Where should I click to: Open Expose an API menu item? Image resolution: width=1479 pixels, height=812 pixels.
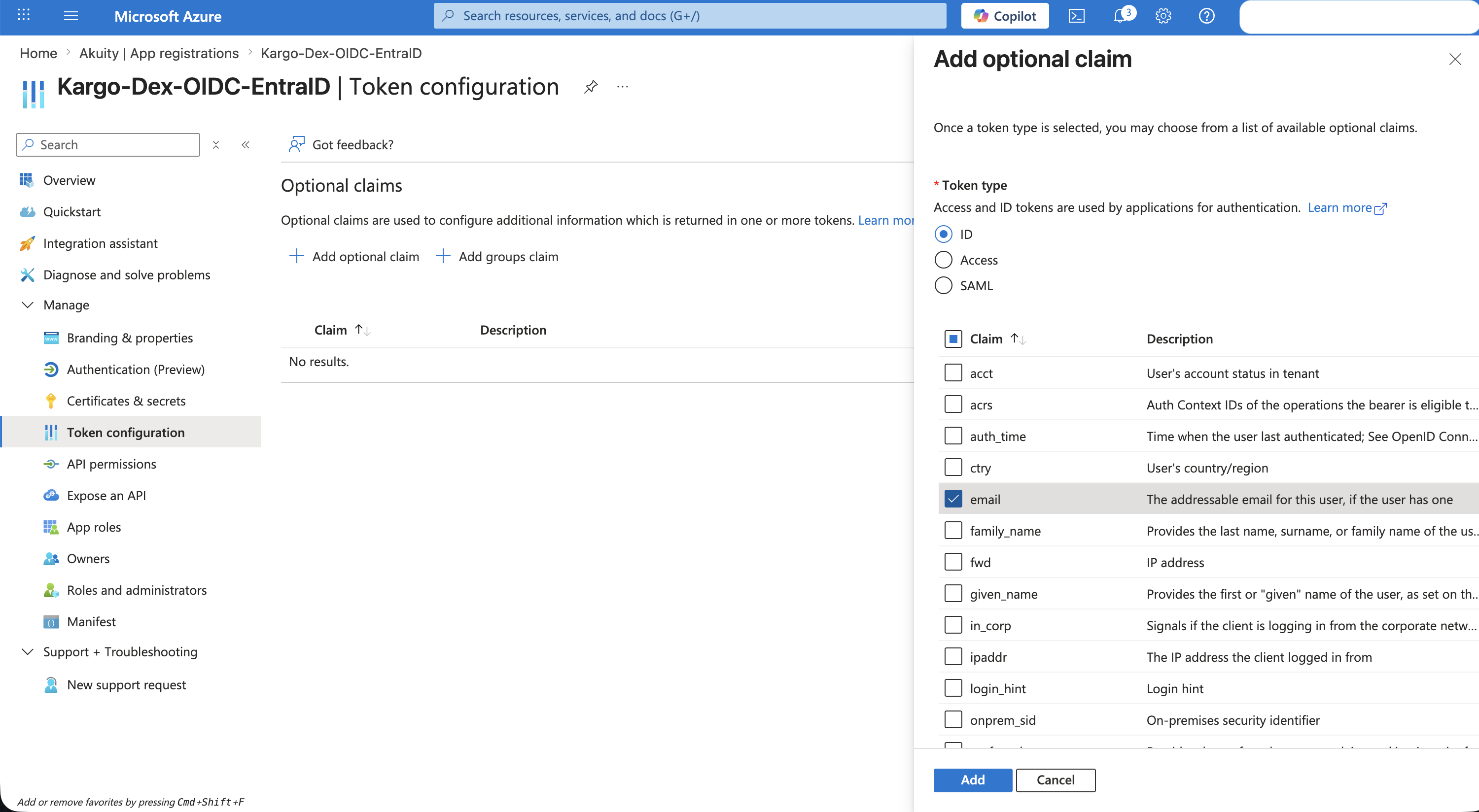coord(131,495)
